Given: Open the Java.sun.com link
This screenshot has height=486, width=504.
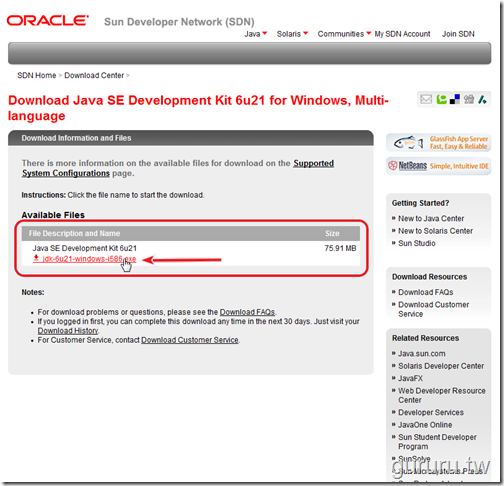Looking at the screenshot, I should pyautogui.click(x=422, y=353).
